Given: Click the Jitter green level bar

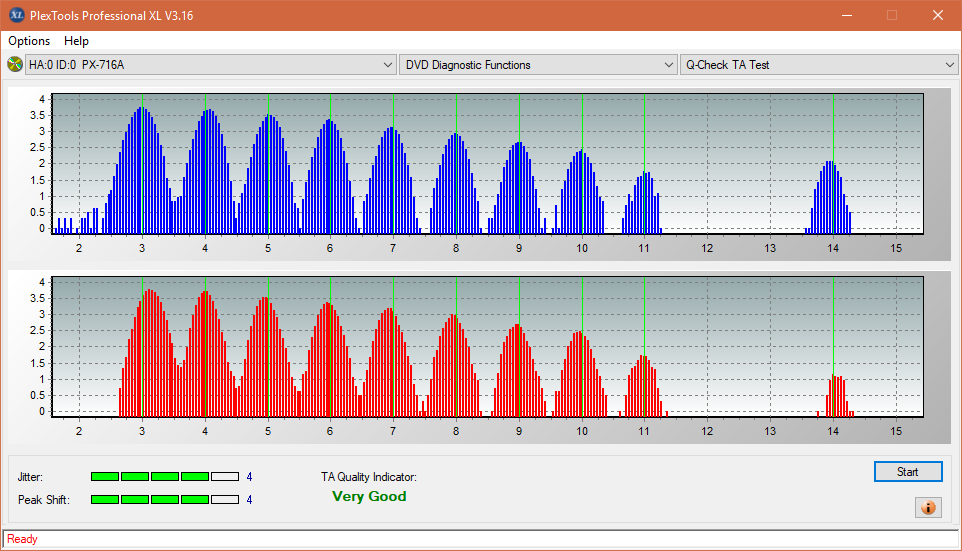Looking at the screenshot, I should (x=164, y=477).
